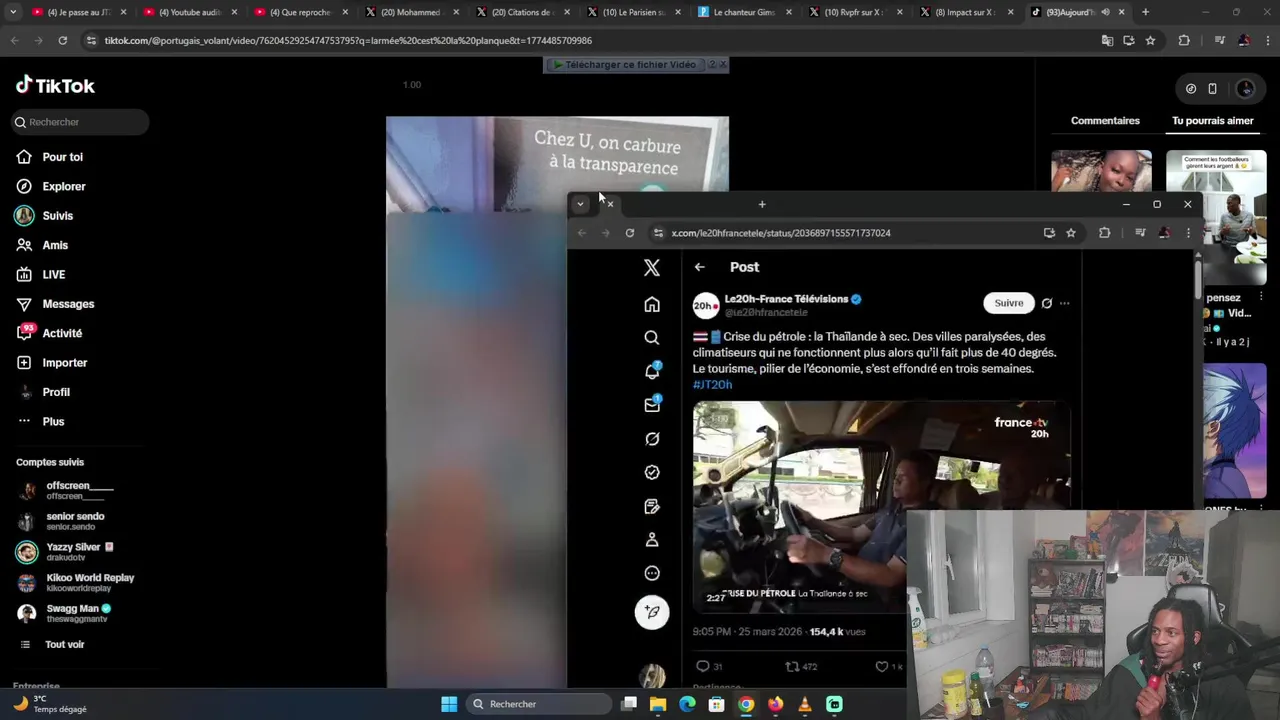This screenshot has height=720, width=1280.
Task: Open Chrome menu in X window
Action: click(x=1188, y=233)
